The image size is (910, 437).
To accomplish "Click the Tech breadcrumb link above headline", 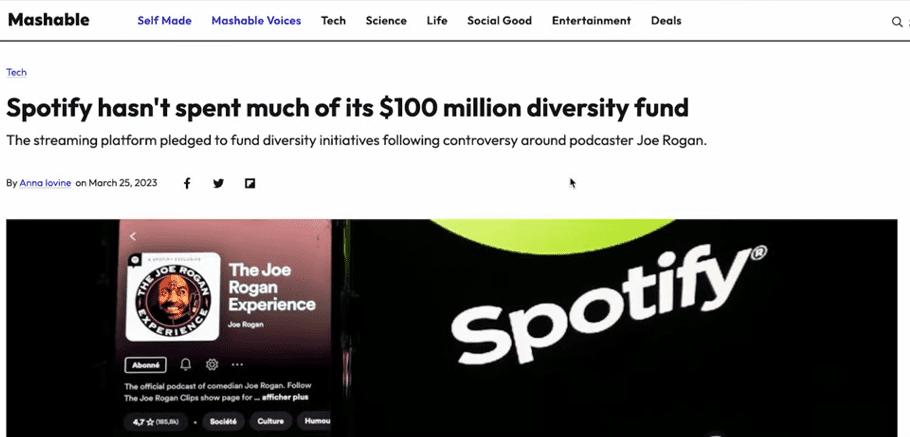I will pos(16,73).
